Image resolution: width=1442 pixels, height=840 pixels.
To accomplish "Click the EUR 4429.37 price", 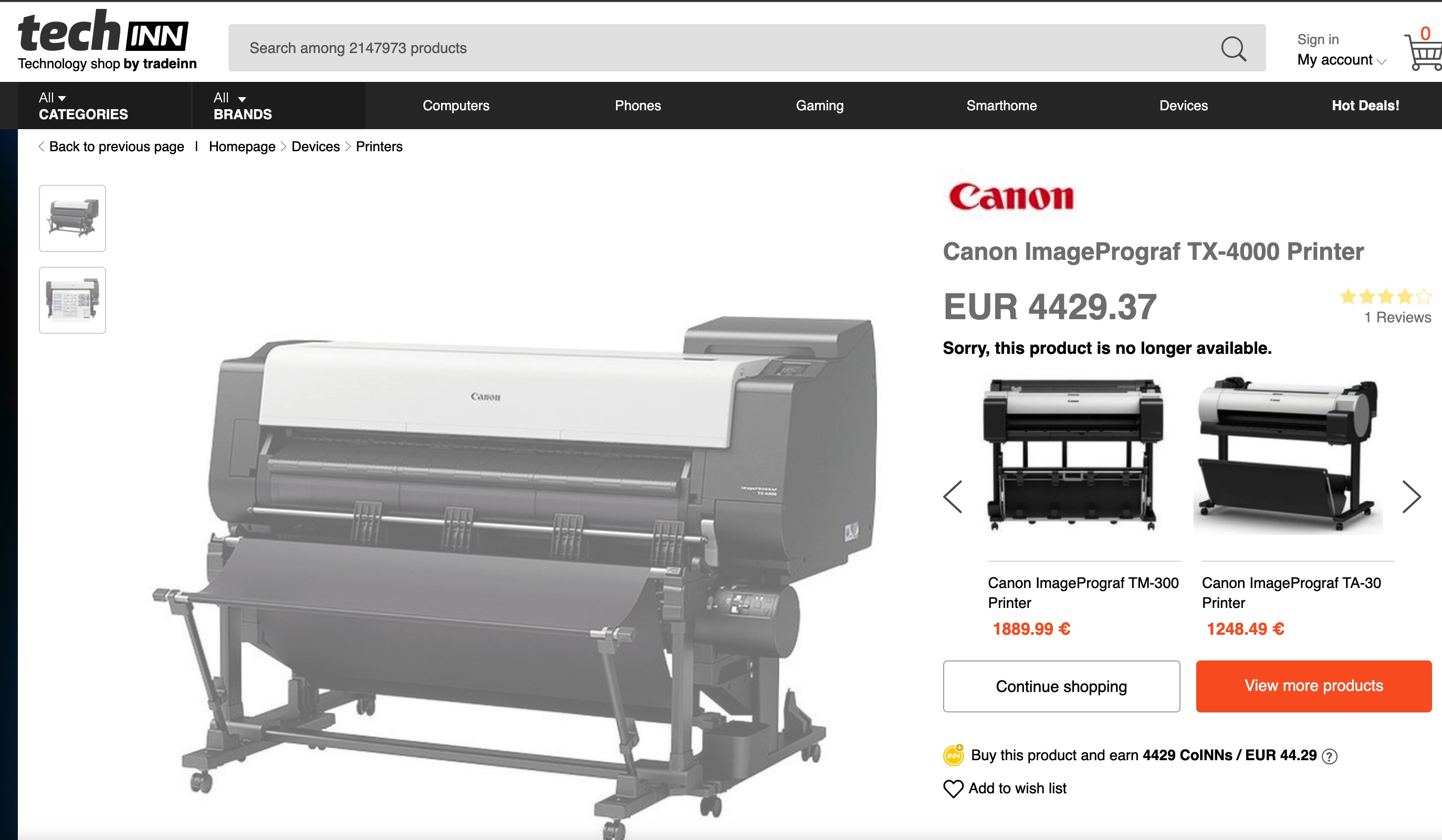I will (1050, 307).
